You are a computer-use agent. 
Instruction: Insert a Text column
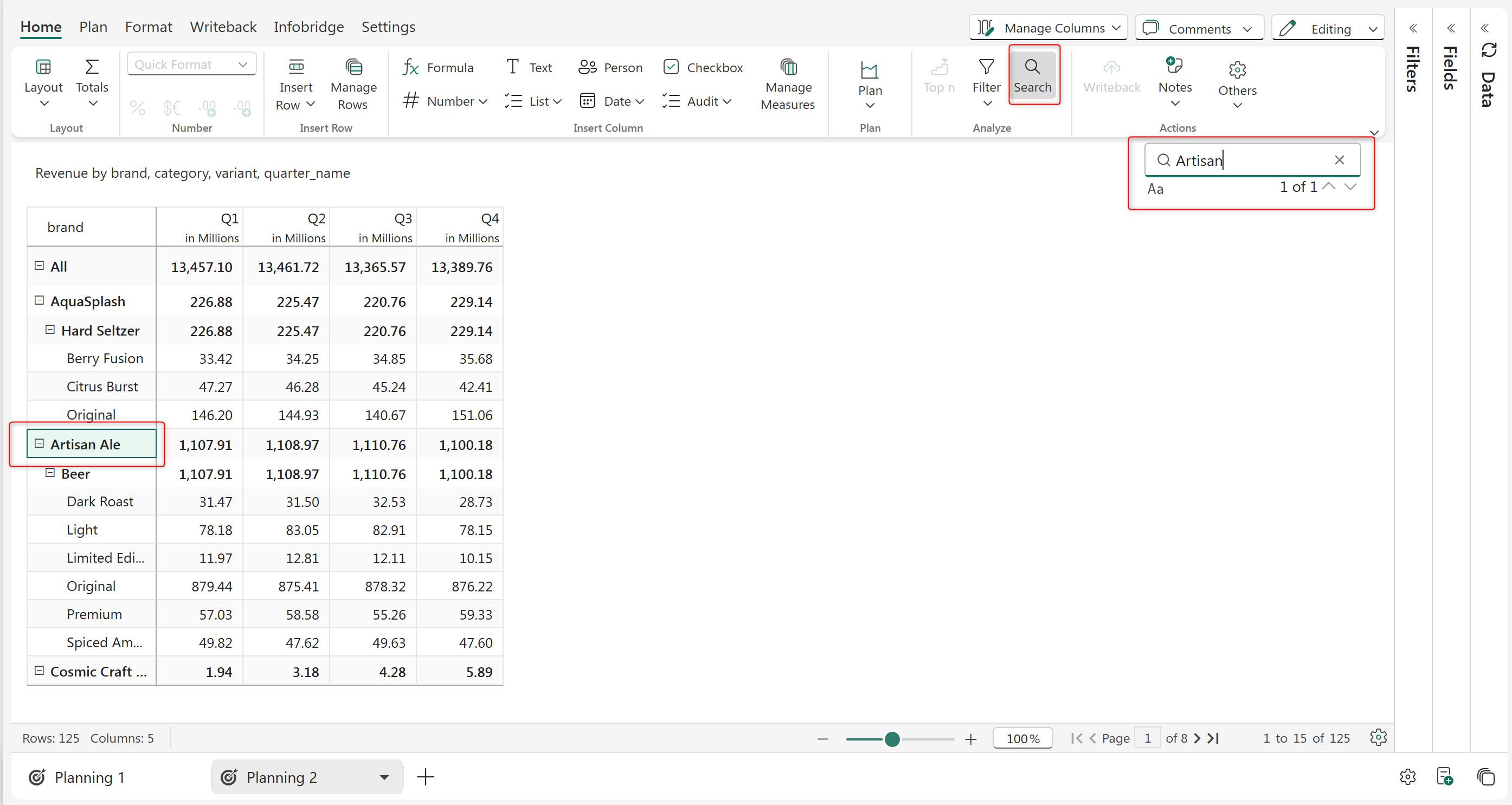[528, 67]
